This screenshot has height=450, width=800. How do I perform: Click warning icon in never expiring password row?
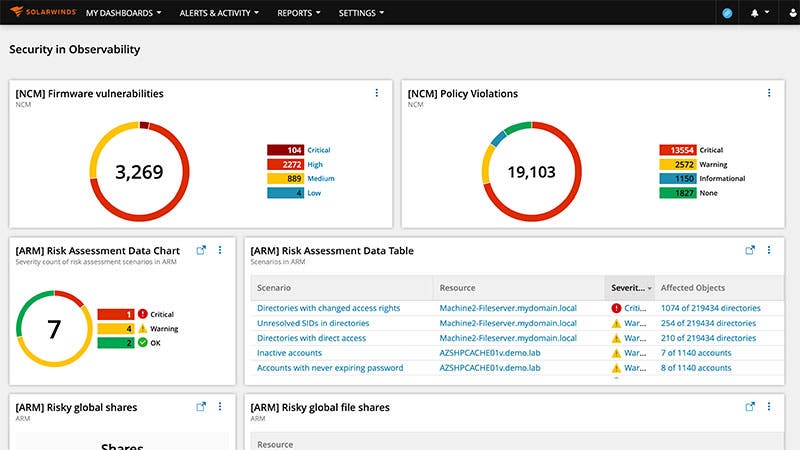(x=616, y=368)
